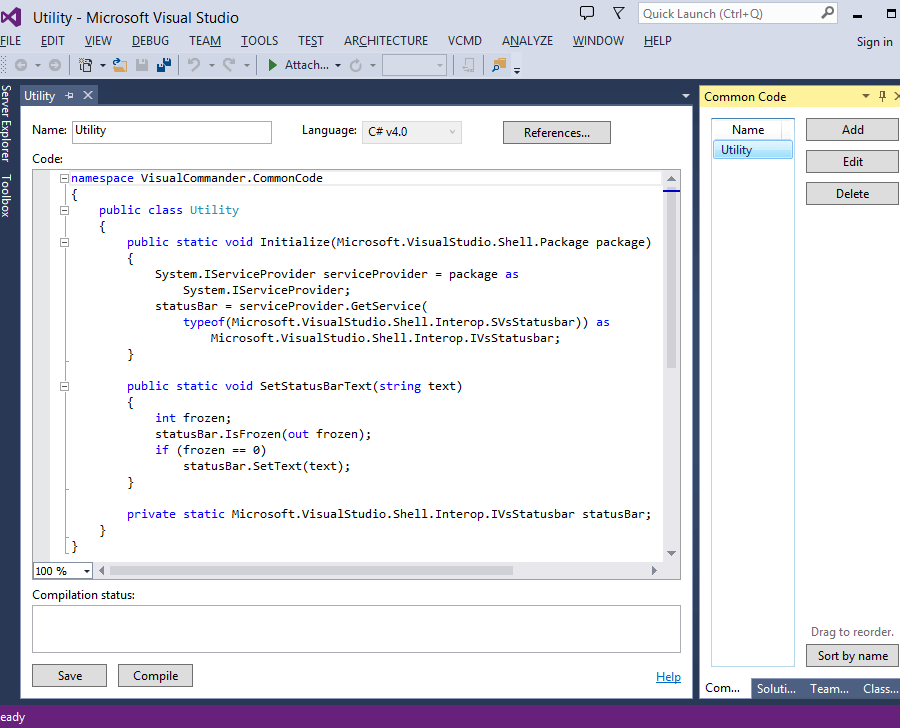Collapse the VisualCommander.CommonCode namespace region
The height and width of the screenshot is (728, 900).
[x=63, y=177]
